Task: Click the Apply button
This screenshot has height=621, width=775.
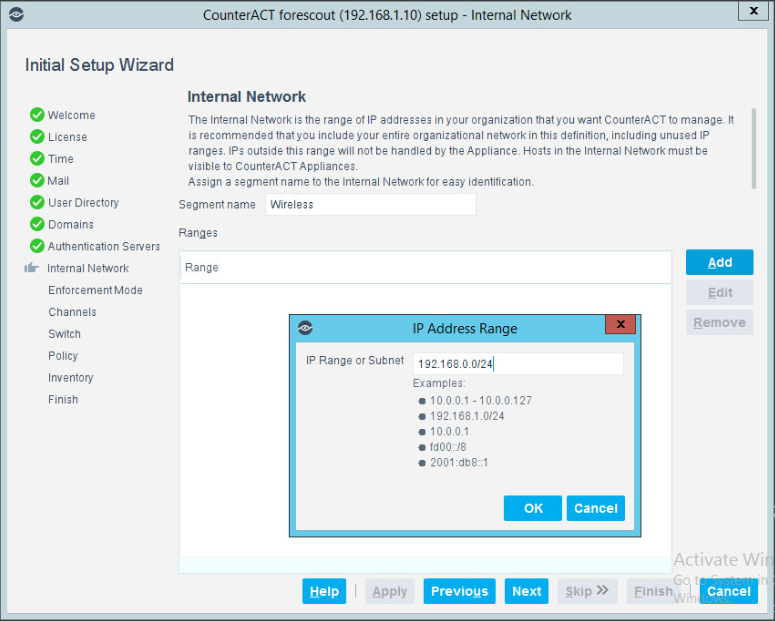Action: coord(389,591)
